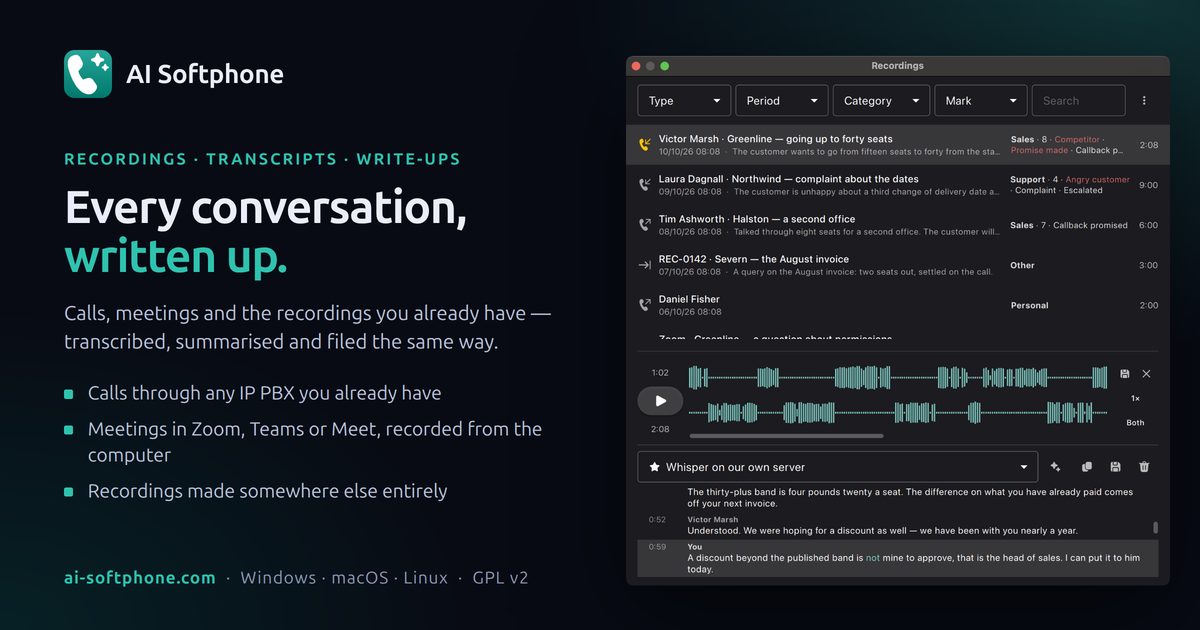1200x630 pixels.
Task: Select Victor Marsh Greenline forty seats recording
Action: pos(897,145)
